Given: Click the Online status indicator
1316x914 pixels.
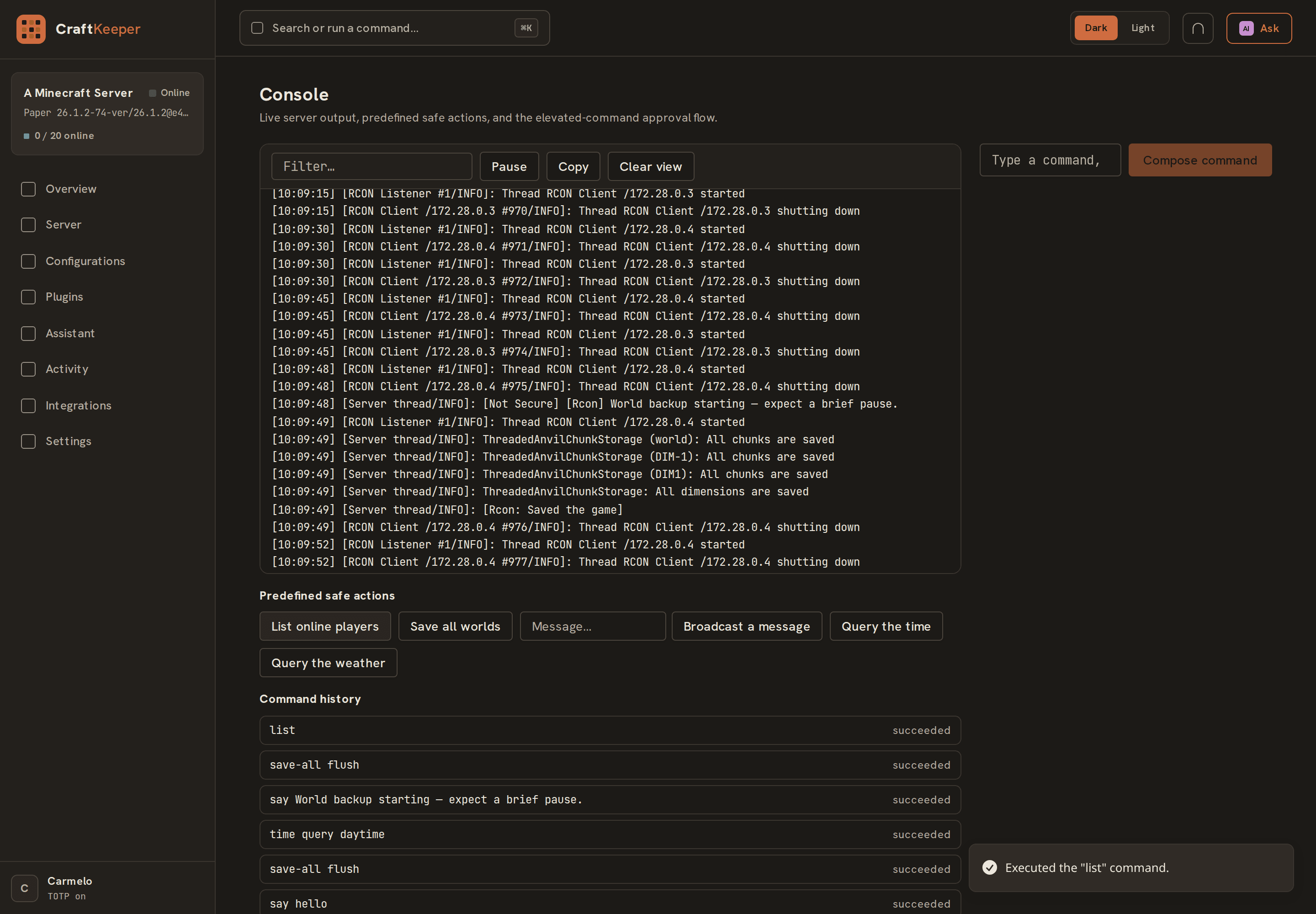Looking at the screenshot, I should pos(169,93).
